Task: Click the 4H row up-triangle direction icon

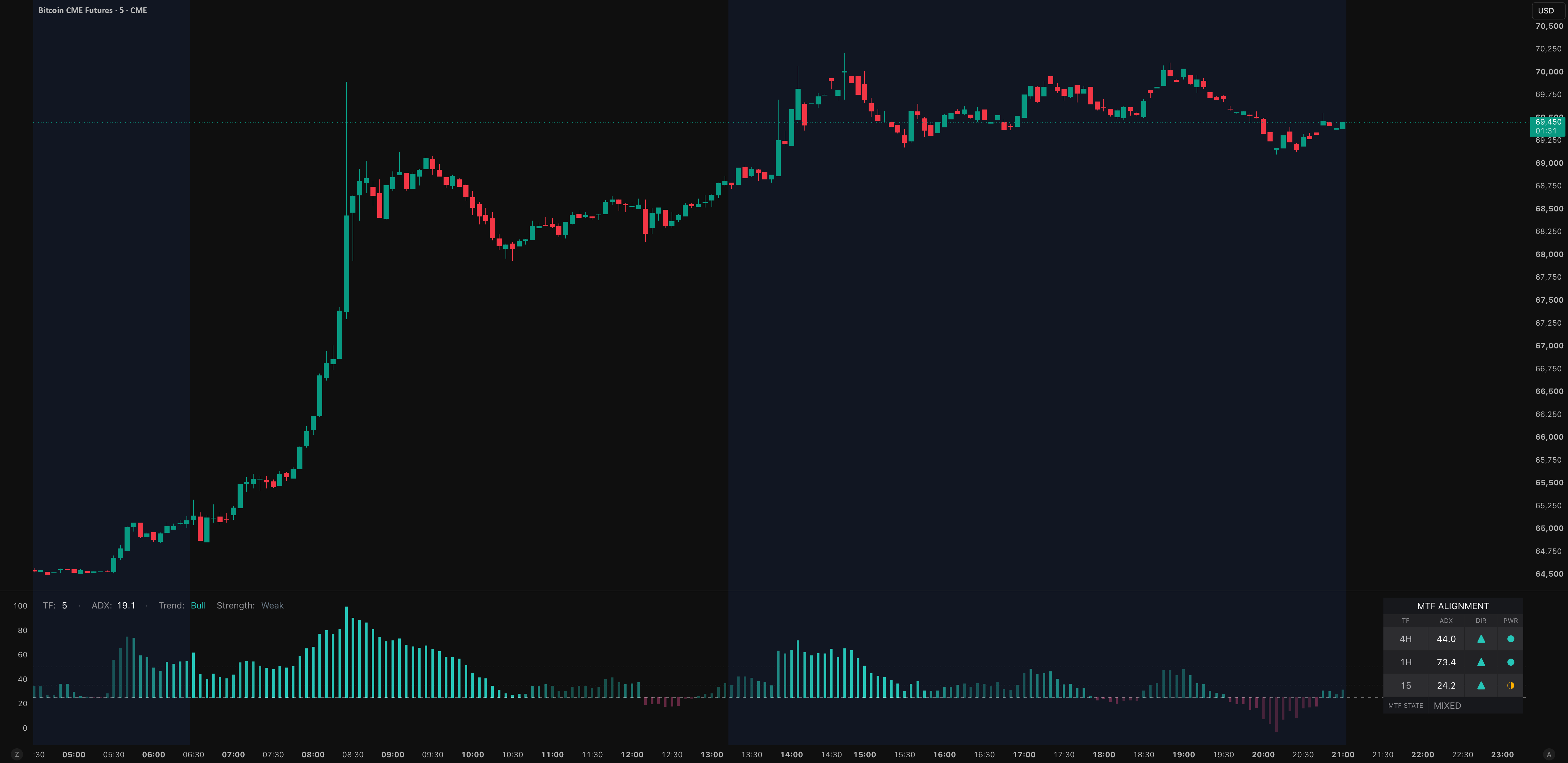Action: coord(1481,639)
